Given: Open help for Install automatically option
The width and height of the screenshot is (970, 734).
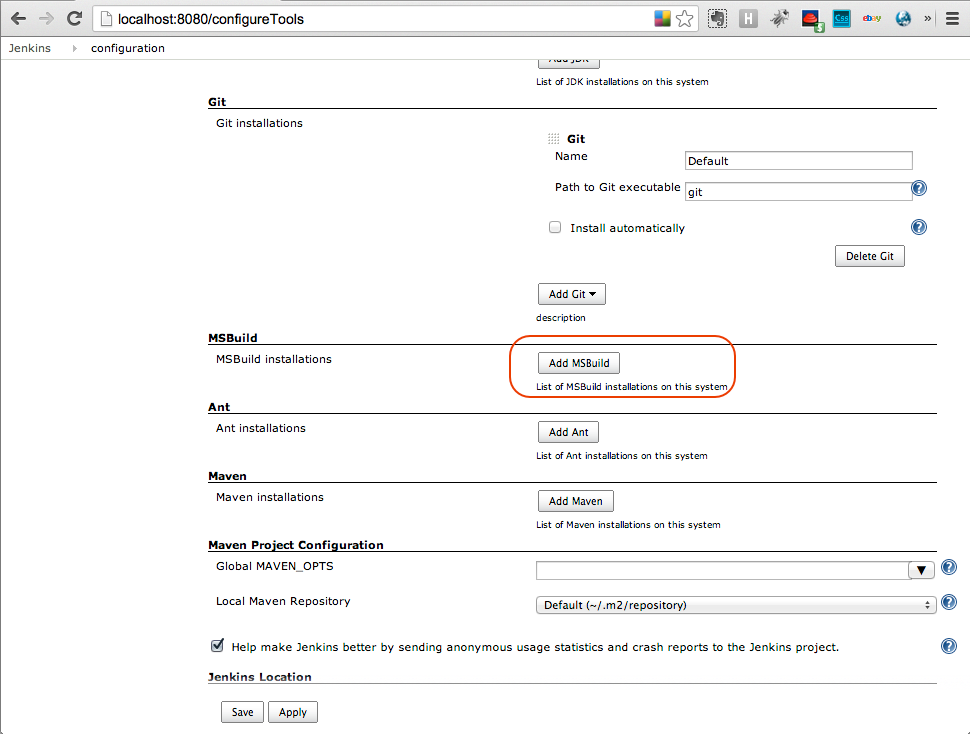Looking at the screenshot, I should point(919,227).
